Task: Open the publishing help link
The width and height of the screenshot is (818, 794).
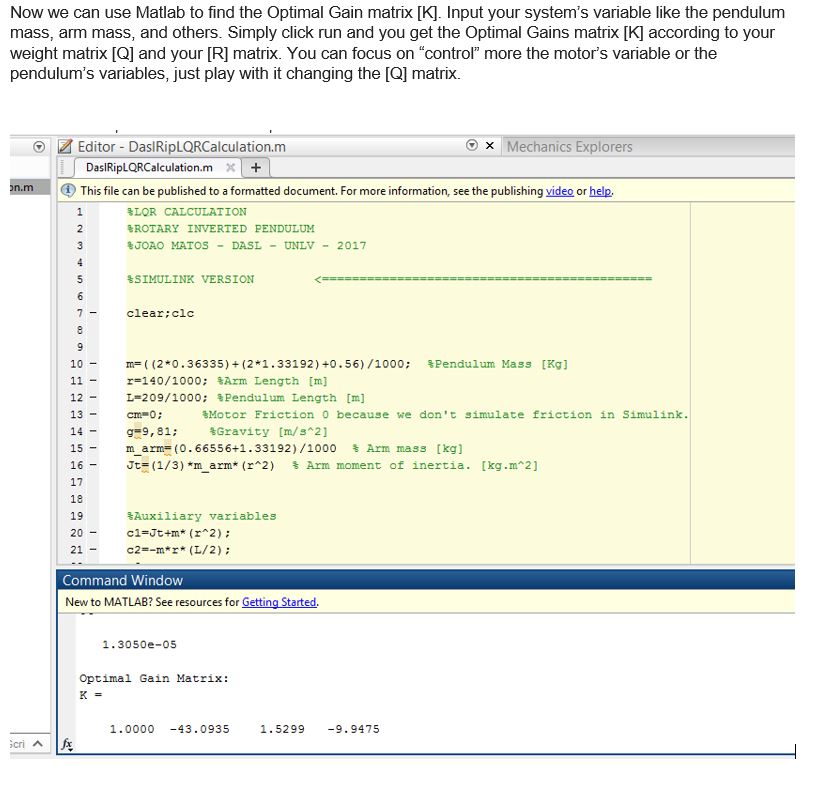Action: (600, 191)
